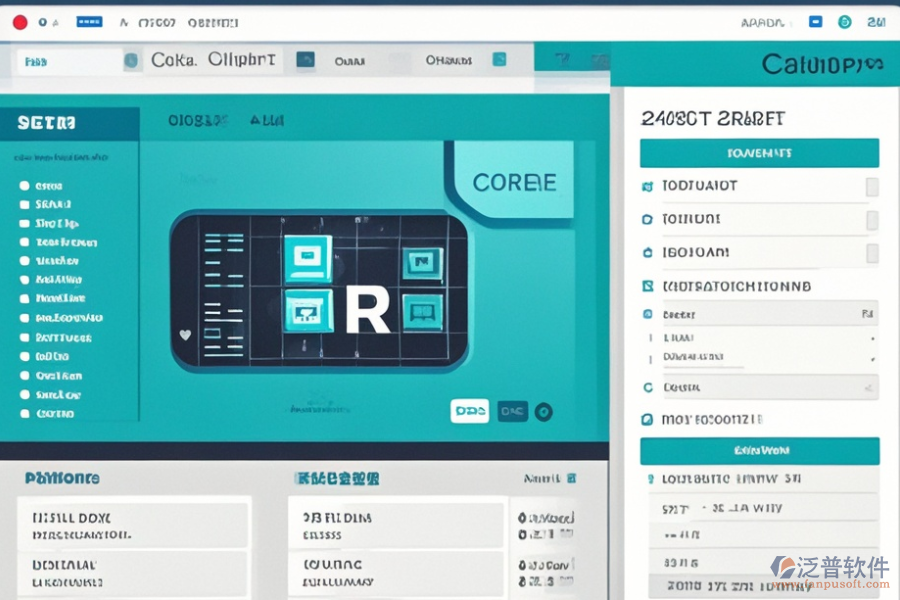Click the round dark icon beside the white and navy buttons

pyautogui.click(x=543, y=410)
